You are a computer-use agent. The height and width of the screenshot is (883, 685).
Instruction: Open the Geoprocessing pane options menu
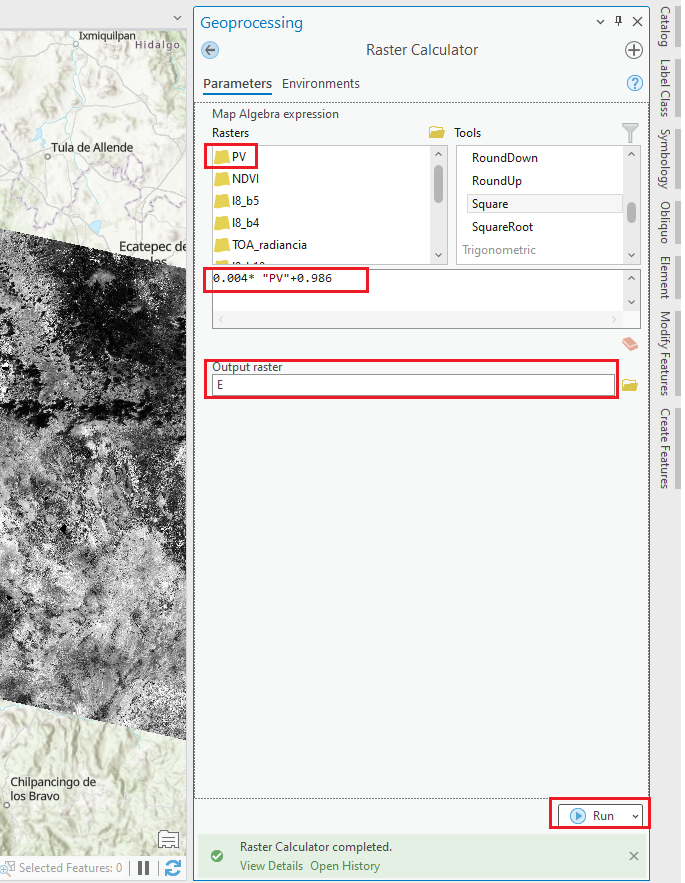(x=600, y=22)
